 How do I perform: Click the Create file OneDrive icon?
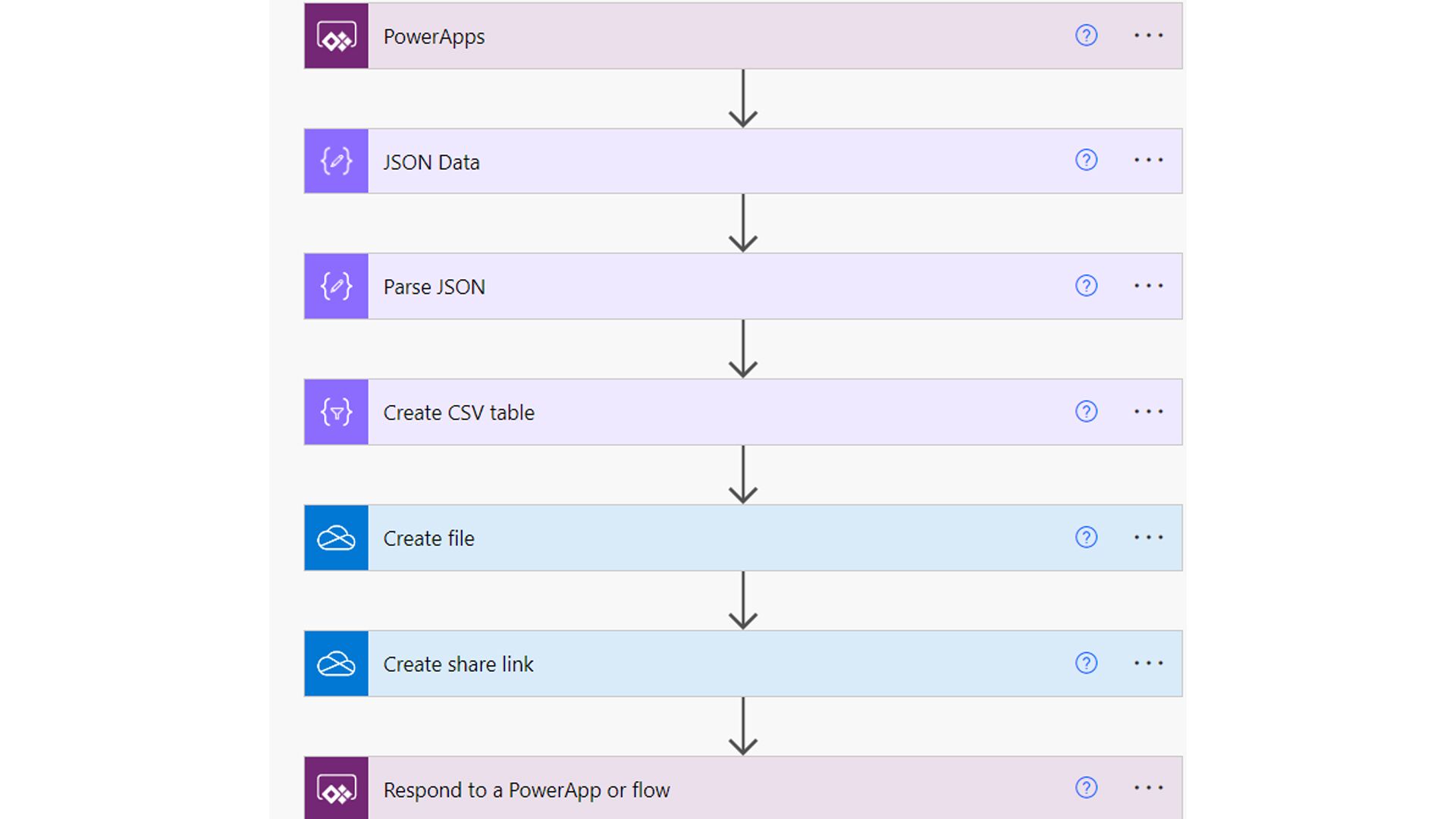point(336,538)
